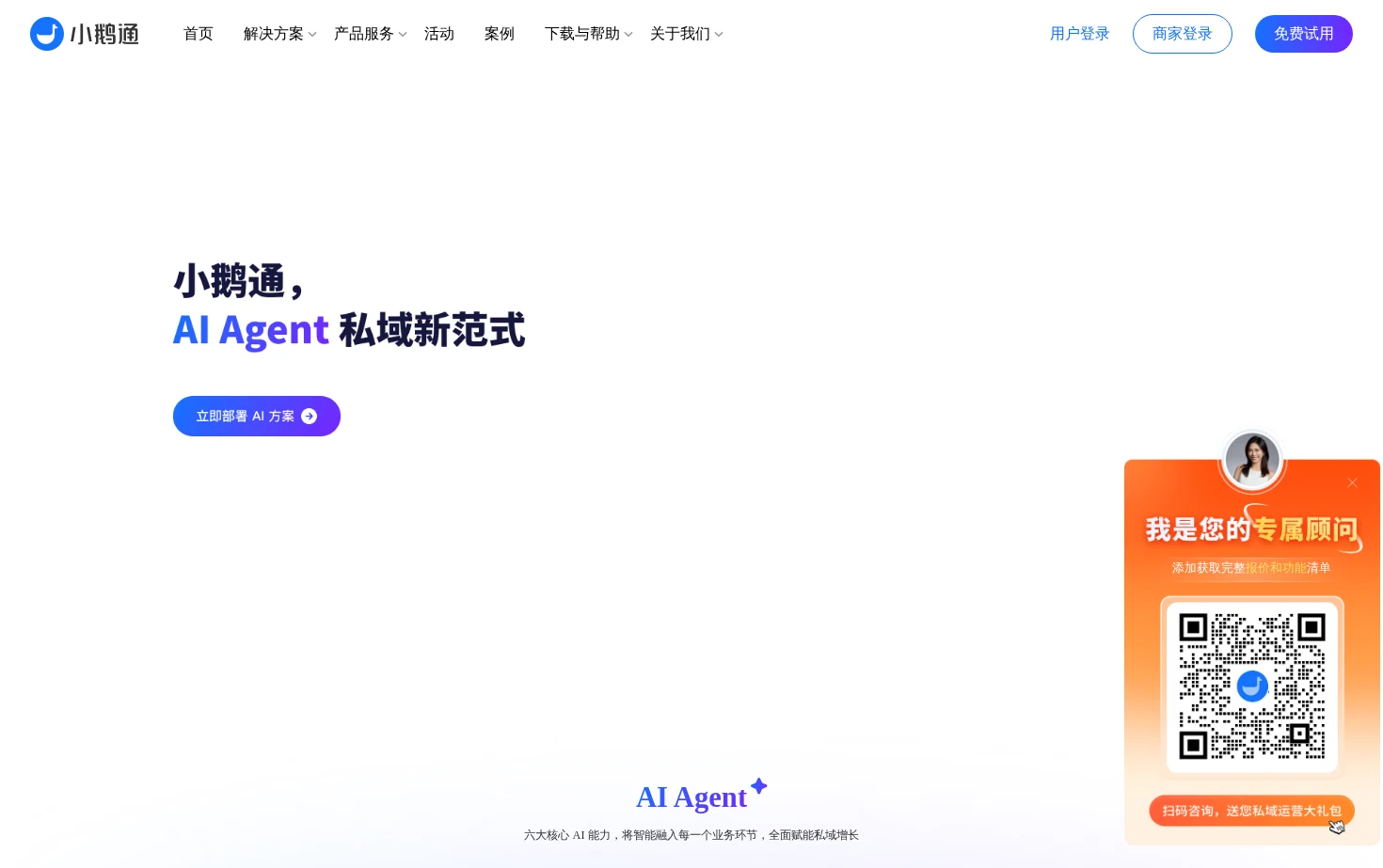Go to the 活动 page

coord(439,34)
